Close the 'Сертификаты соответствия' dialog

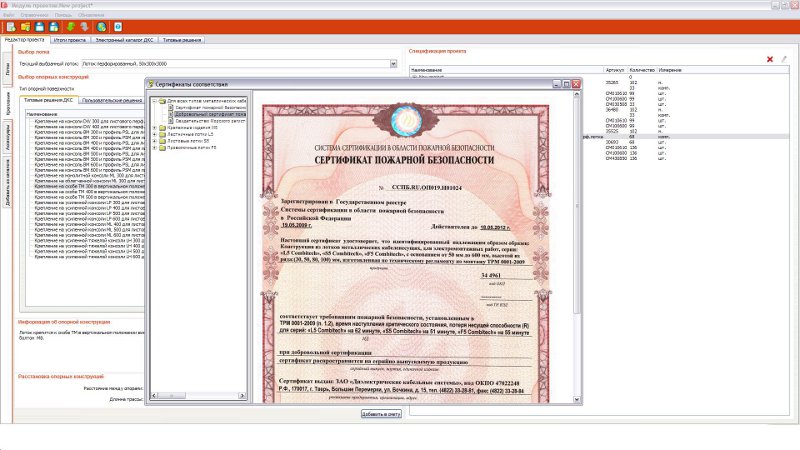(574, 86)
